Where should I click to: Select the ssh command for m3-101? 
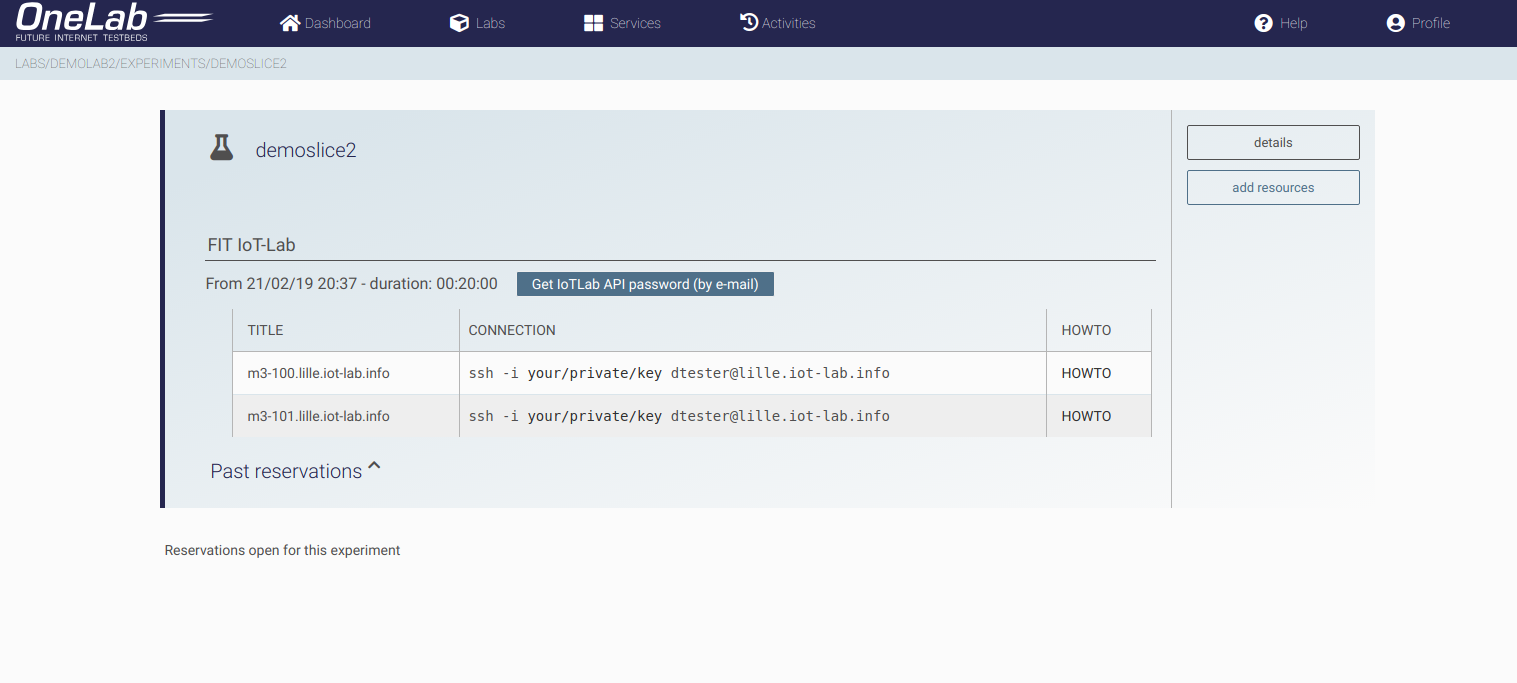coord(679,416)
